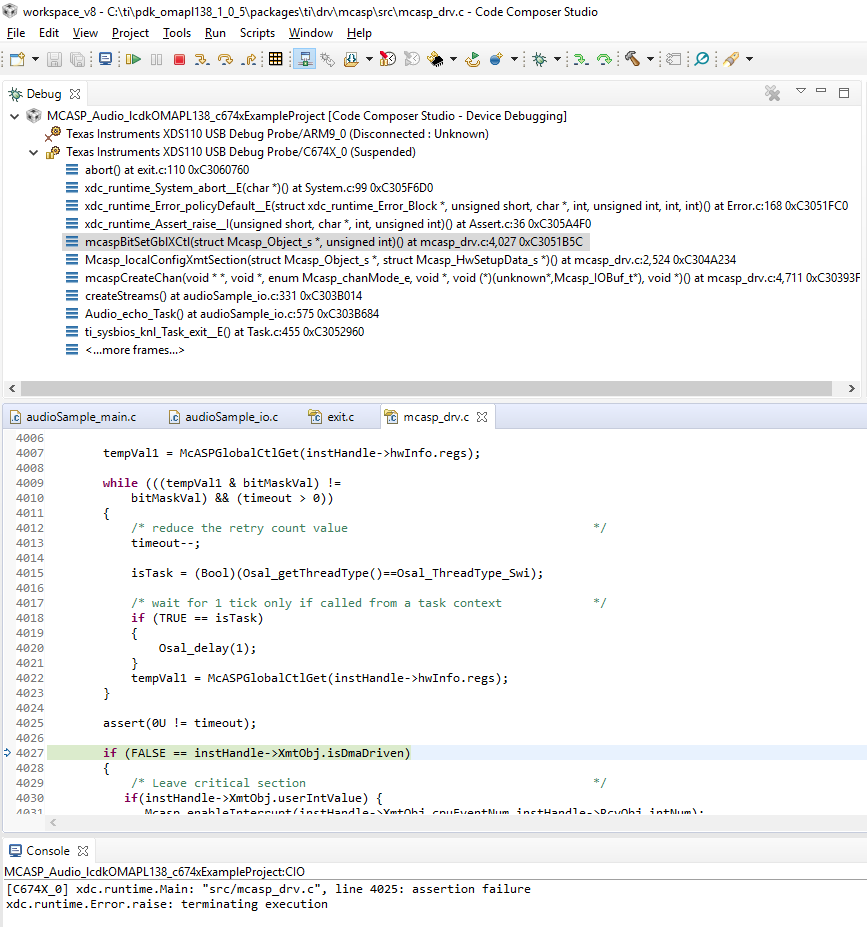The width and height of the screenshot is (867, 927).
Task: Click the Build hammer icon
Action: click(632, 59)
